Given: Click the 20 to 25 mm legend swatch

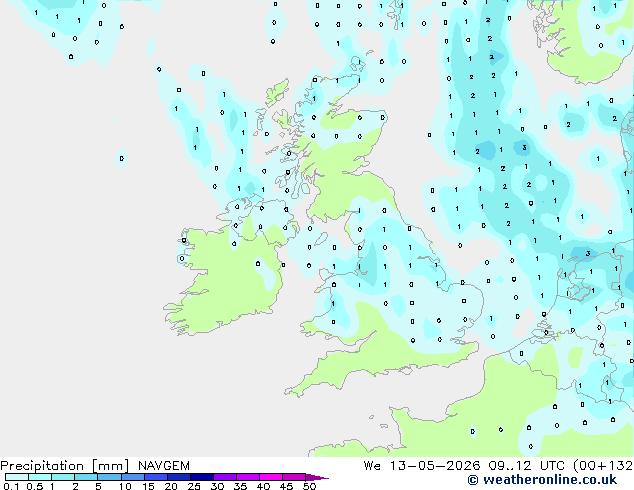Looking at the screenshot, I should pyautogui.click(x=178, y=477).
